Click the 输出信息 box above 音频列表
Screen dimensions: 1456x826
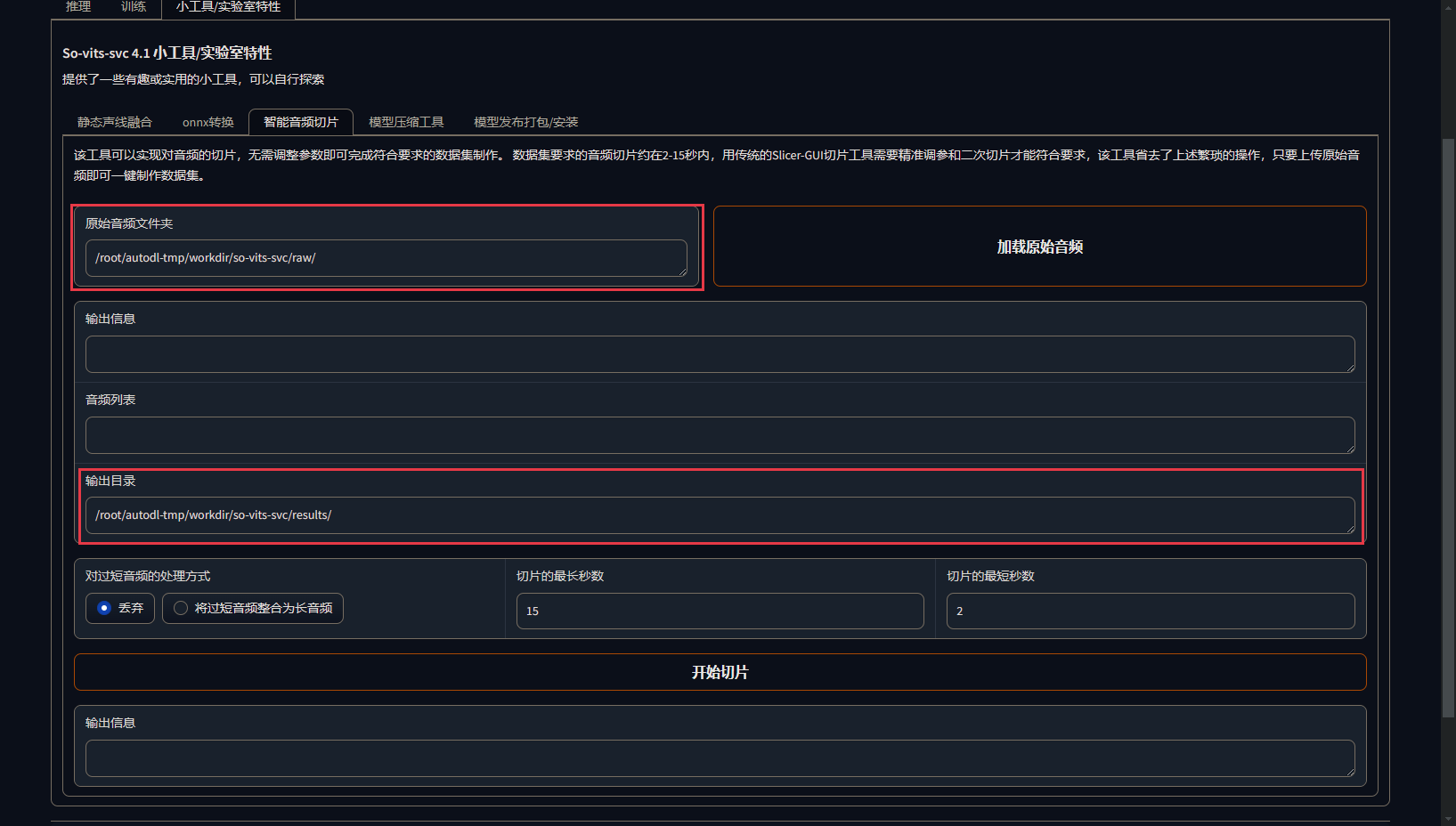click(x=720, y=354)
